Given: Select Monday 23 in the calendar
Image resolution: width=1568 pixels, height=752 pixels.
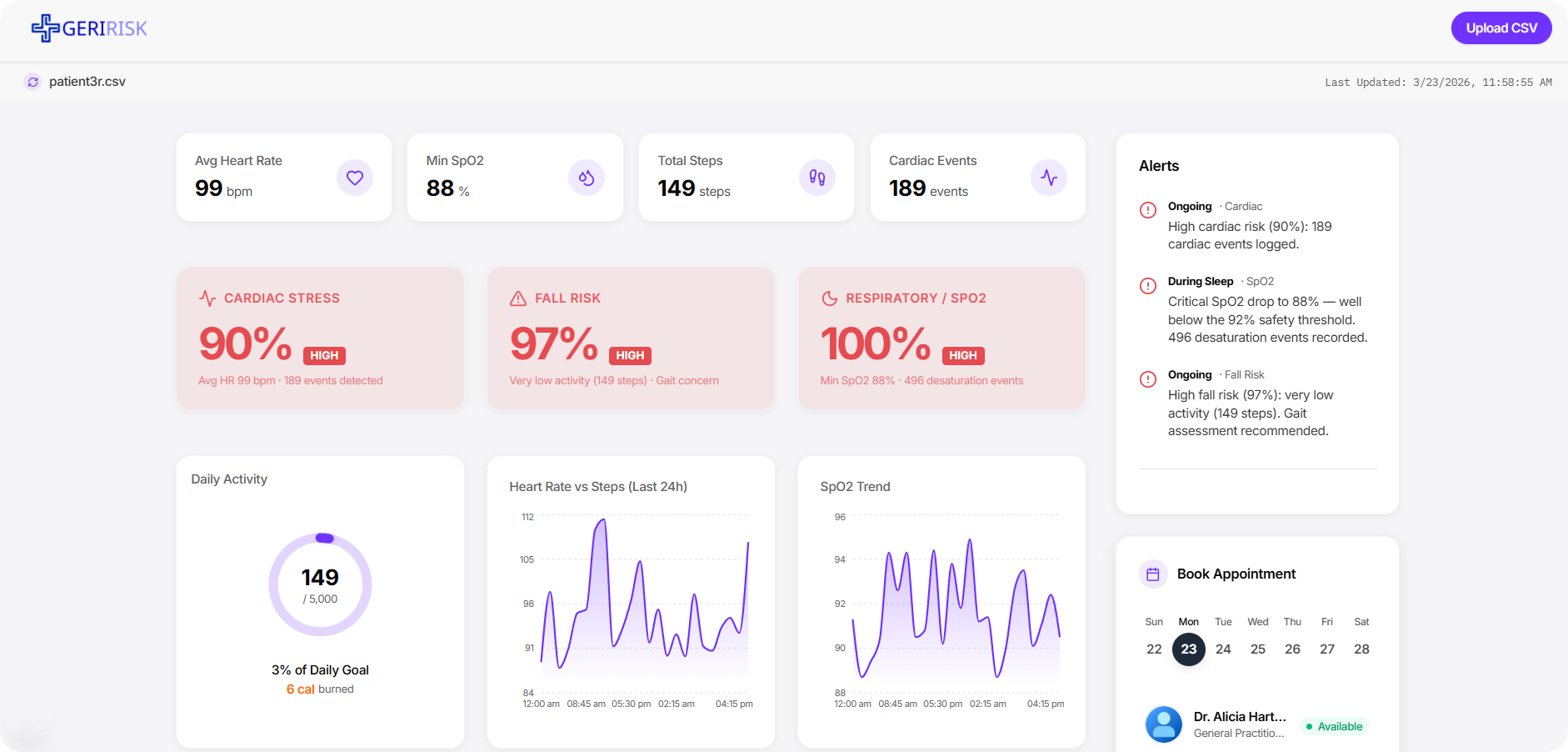Looking at the screenshot, I should point(1189,649).
